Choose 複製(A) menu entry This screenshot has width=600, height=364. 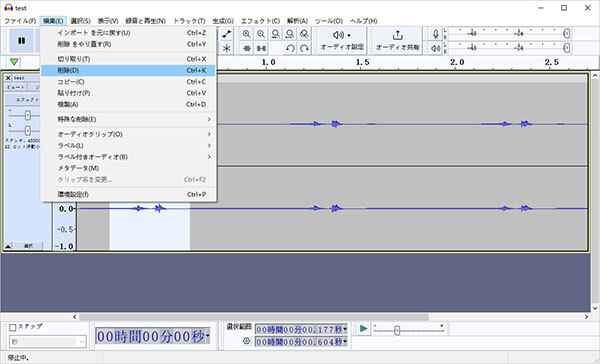(x=129, y=104)
